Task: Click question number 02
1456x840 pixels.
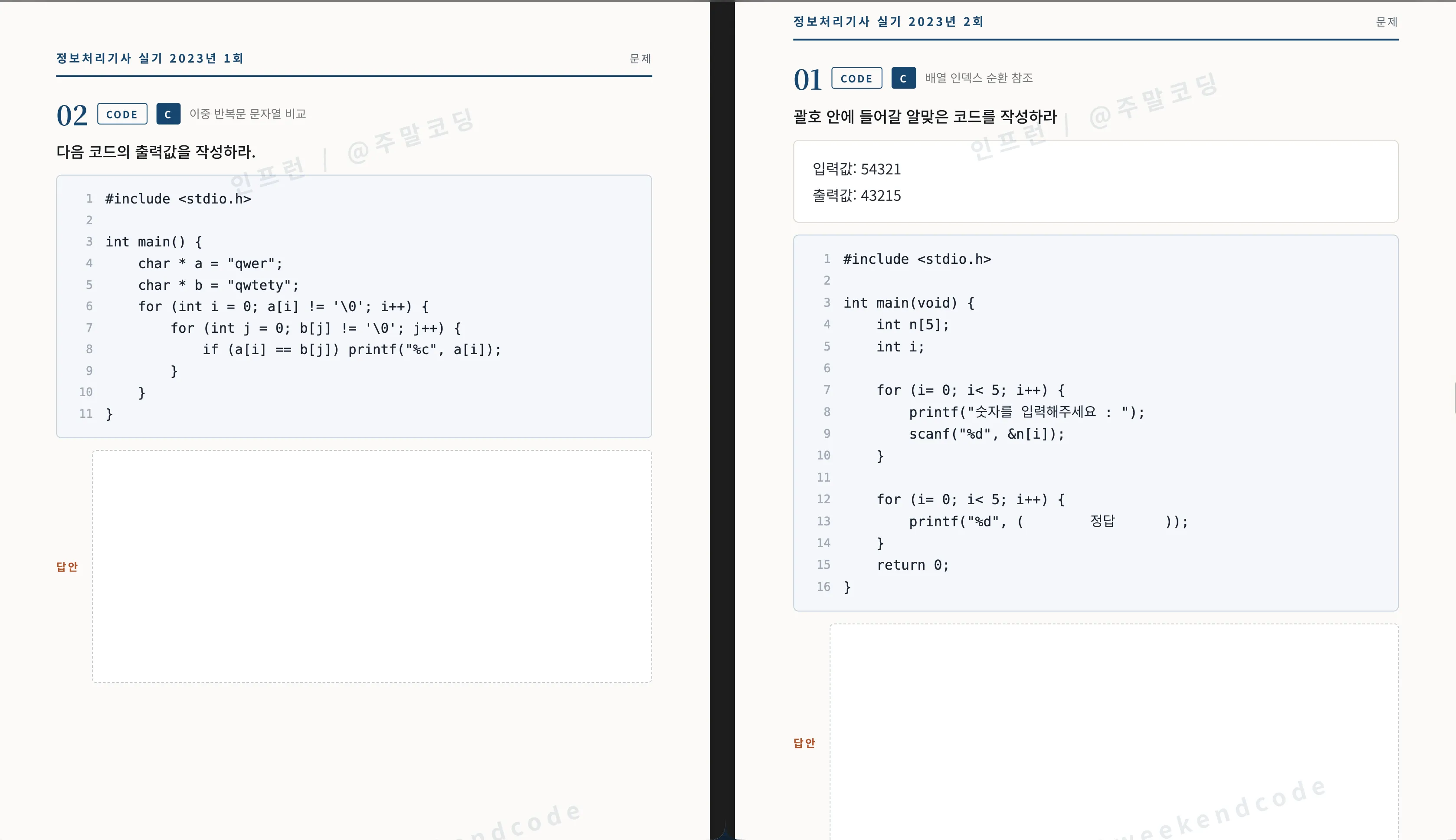Action: pyautogui.click(x=72, y=115)
